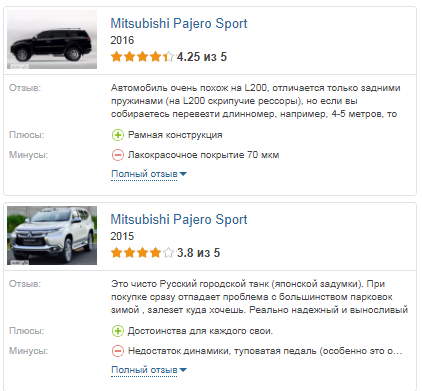Open the 2016 Mitsubishi Pajero Sport title link

pyautogui.click(x=179, y=24)
